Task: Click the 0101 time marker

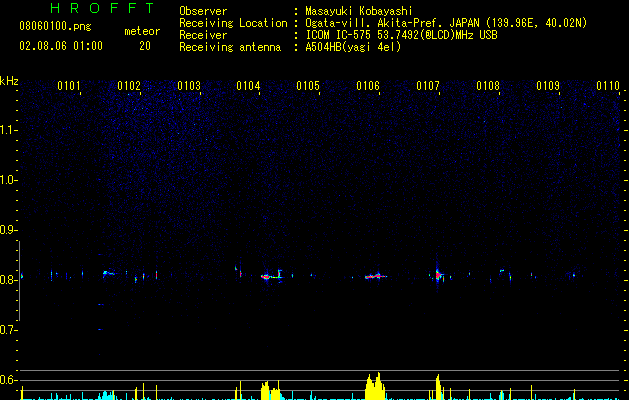Action: click(69, 86)
